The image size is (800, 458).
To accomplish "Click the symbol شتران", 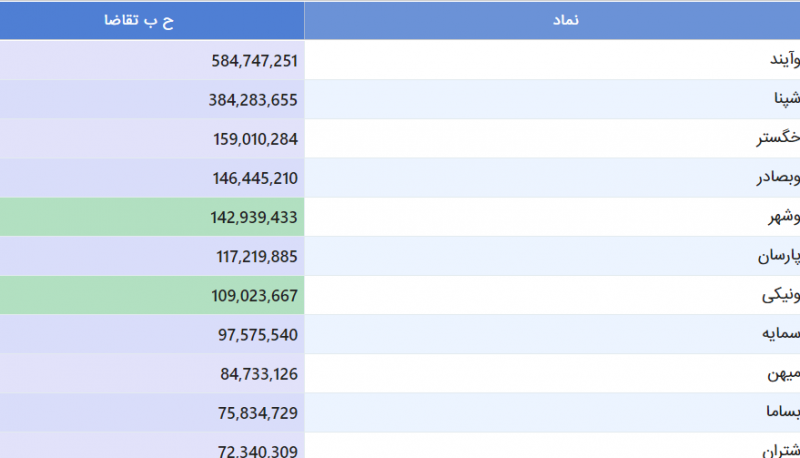I will point(781,450).
